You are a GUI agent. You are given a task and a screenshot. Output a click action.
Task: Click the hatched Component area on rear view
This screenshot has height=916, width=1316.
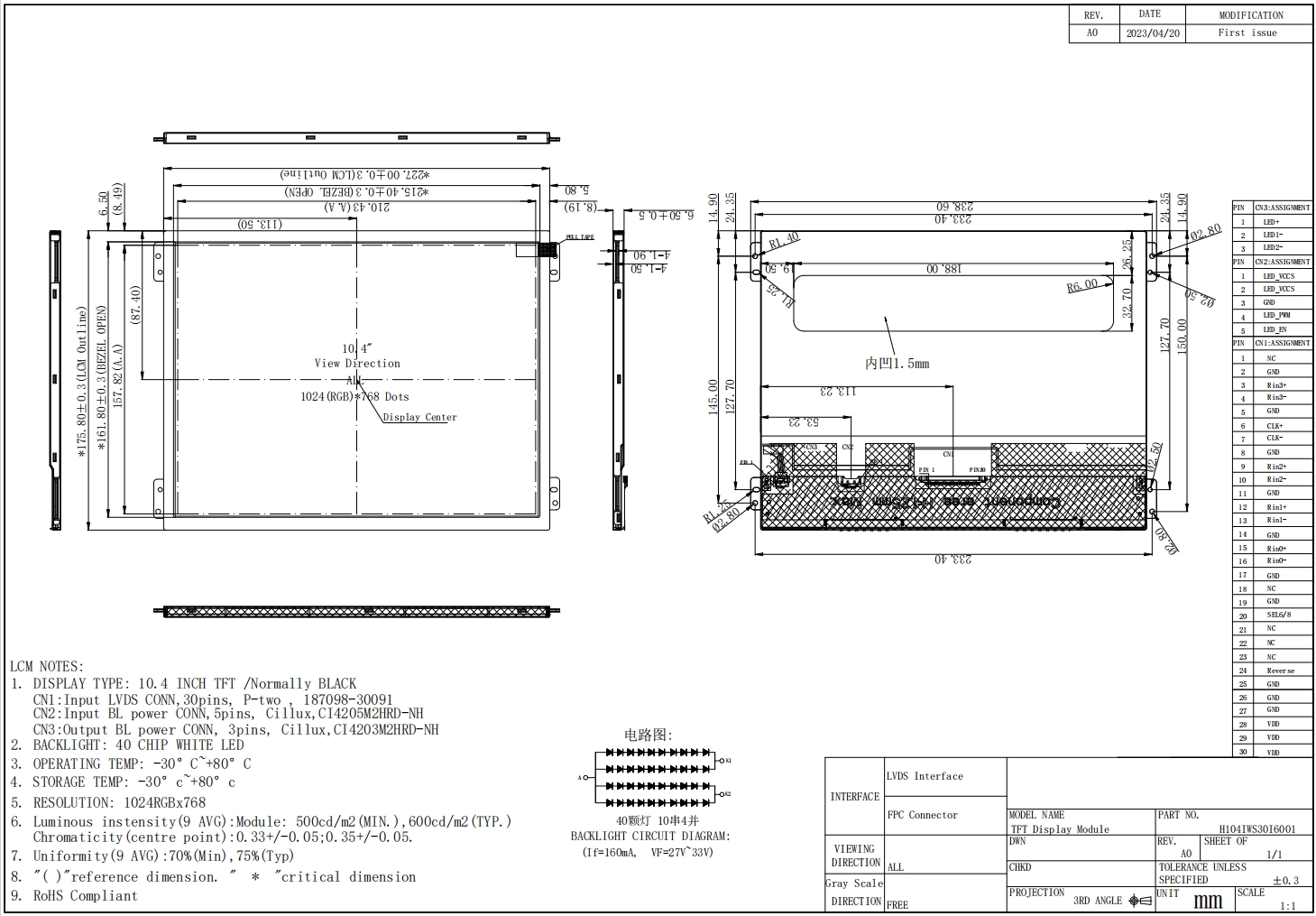point(956,501)
